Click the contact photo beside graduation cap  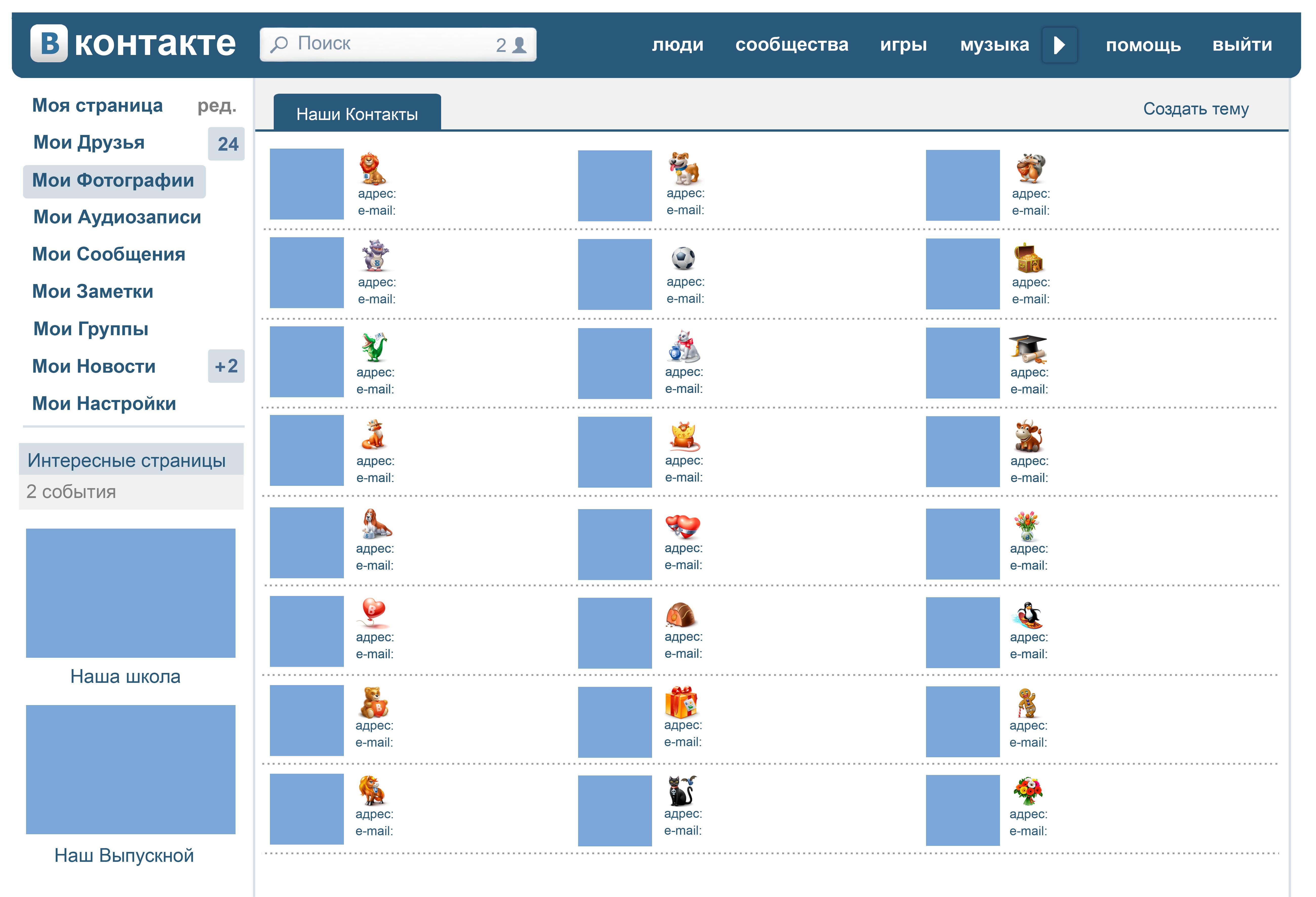963,363
